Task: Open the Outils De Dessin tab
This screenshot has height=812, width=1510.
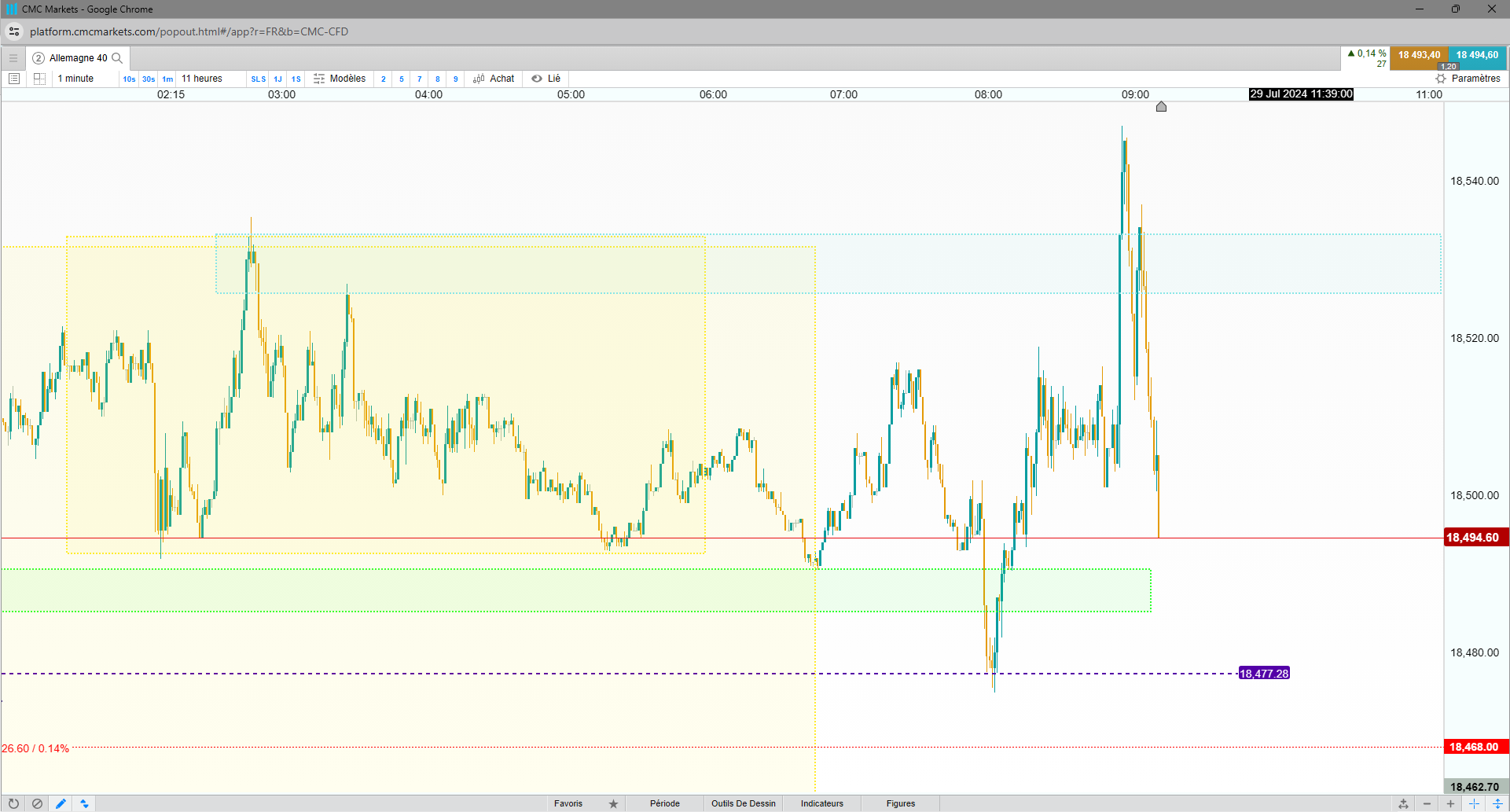Action: [x=744, y=803]
